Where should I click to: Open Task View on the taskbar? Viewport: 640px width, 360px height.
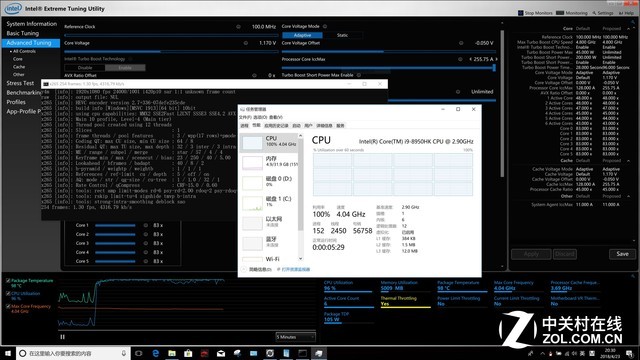tap(139, 353)
